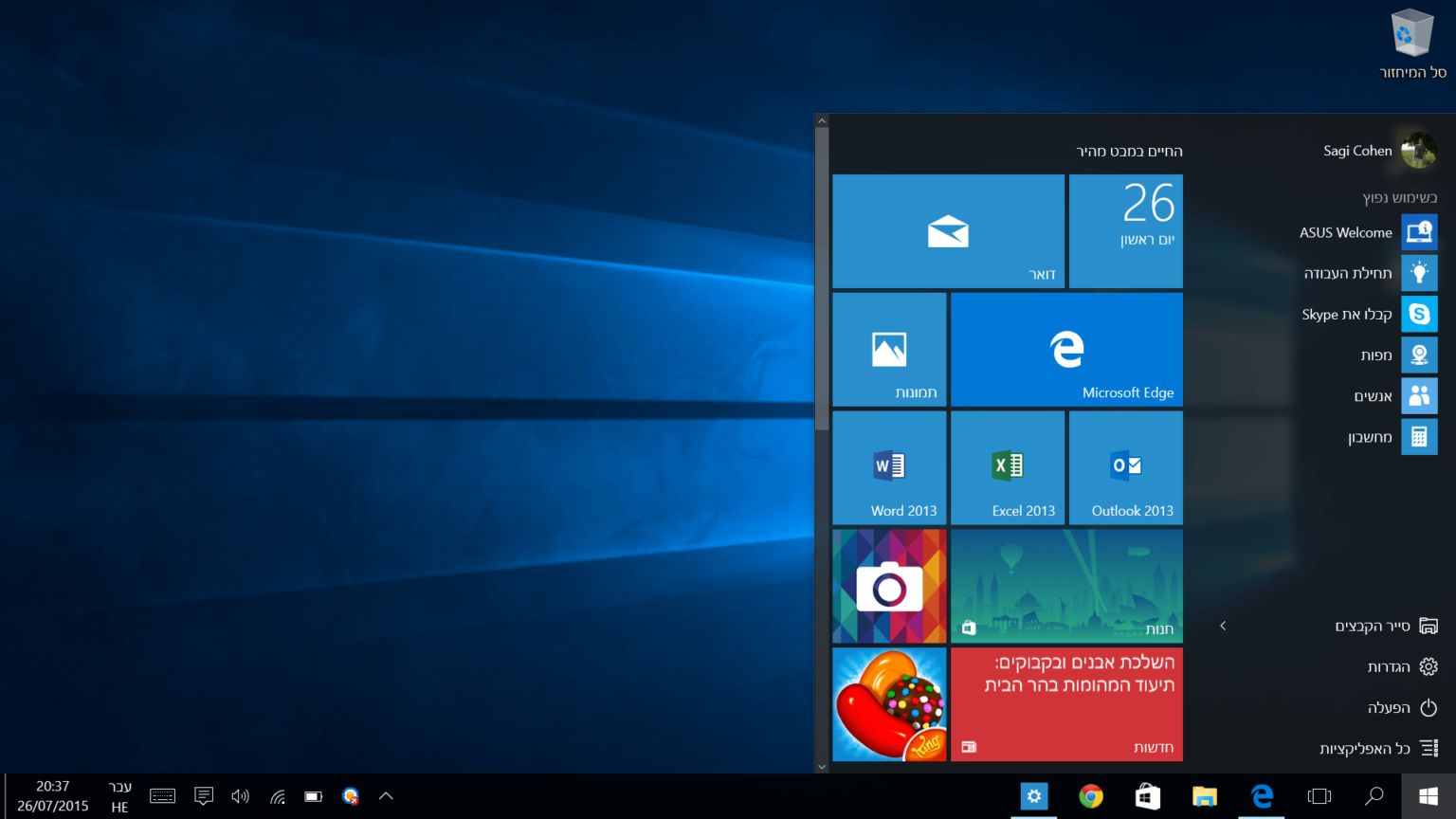The height and width of the screenshot is (819, 1456).
Task: Click Sagi Cohen user account picture
Action: [x=1419, y=150]
